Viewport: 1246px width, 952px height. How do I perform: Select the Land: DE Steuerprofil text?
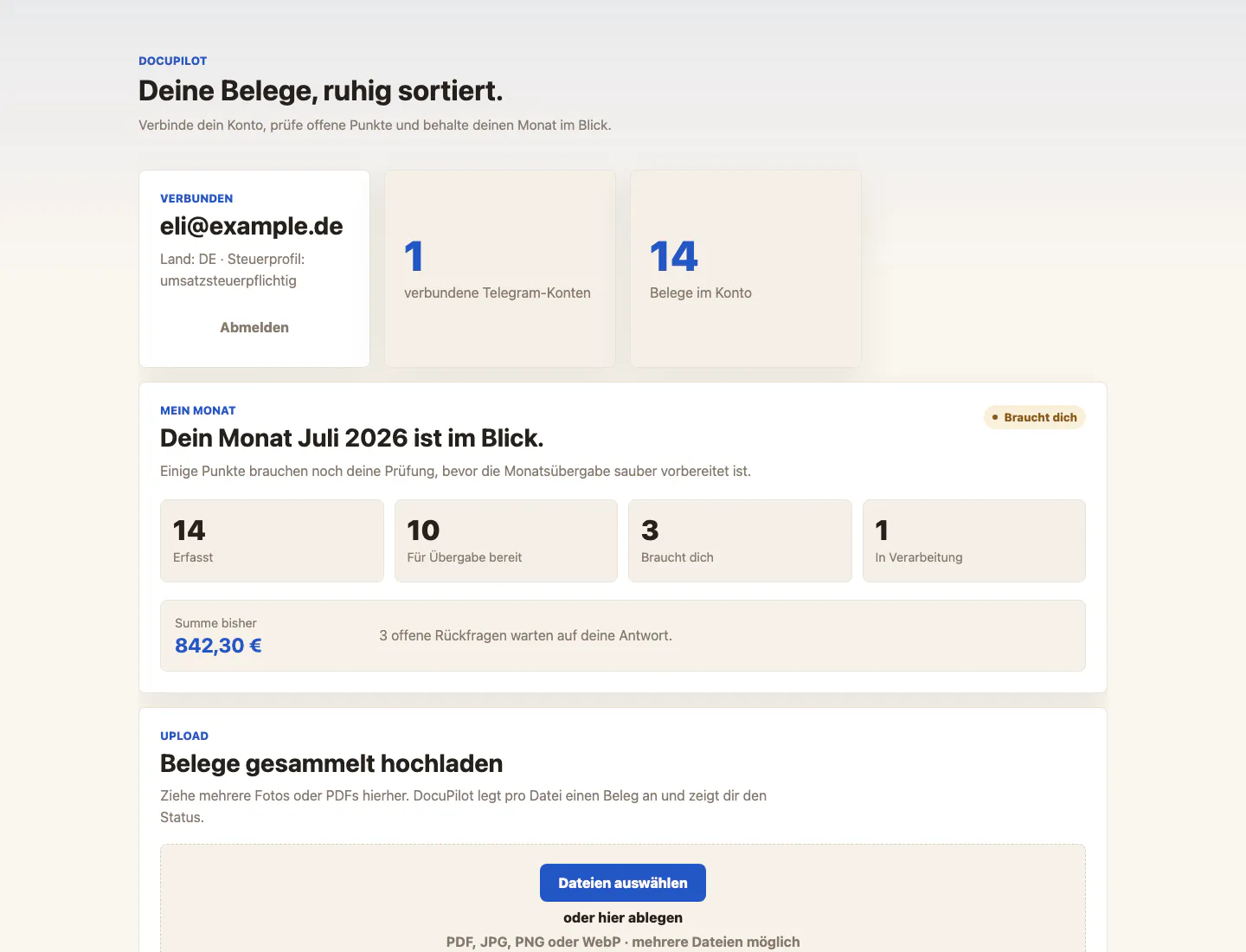tap(233, 270)
